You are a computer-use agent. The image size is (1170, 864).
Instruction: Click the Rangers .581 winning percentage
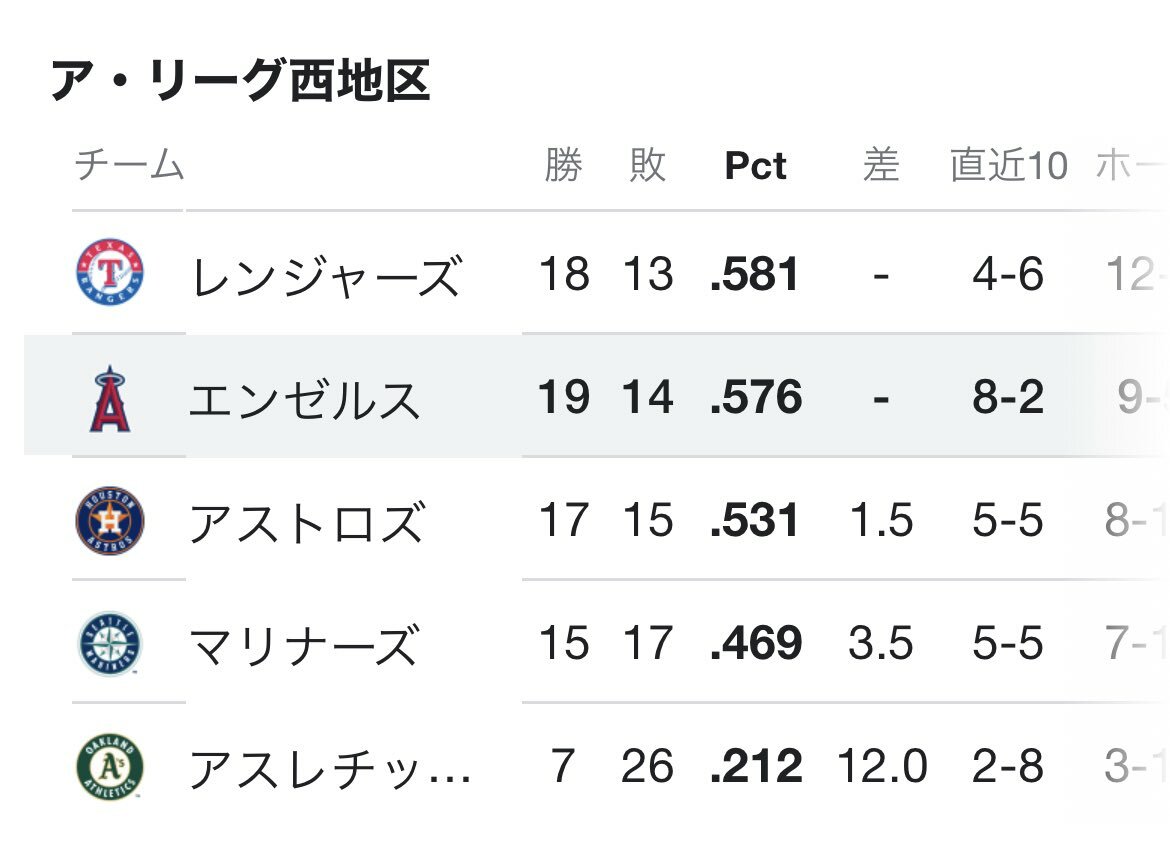coord(755,274)
